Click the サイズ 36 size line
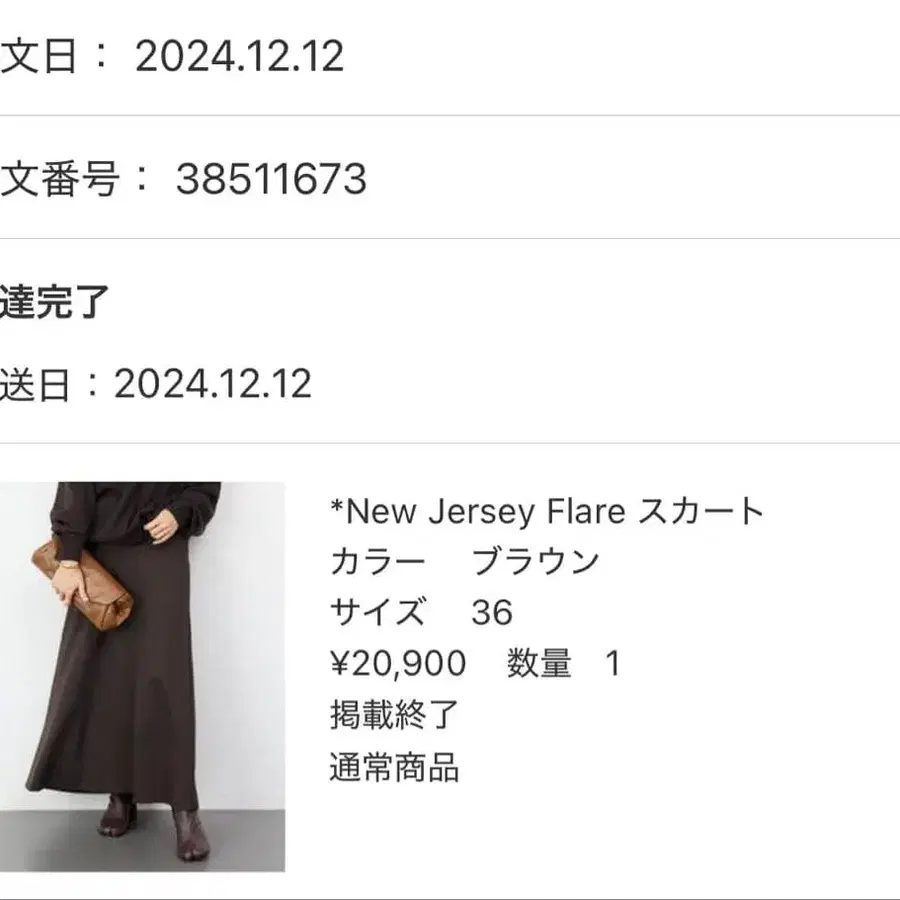The height and width of the screenshot is (900, 900). pos(421,612)
